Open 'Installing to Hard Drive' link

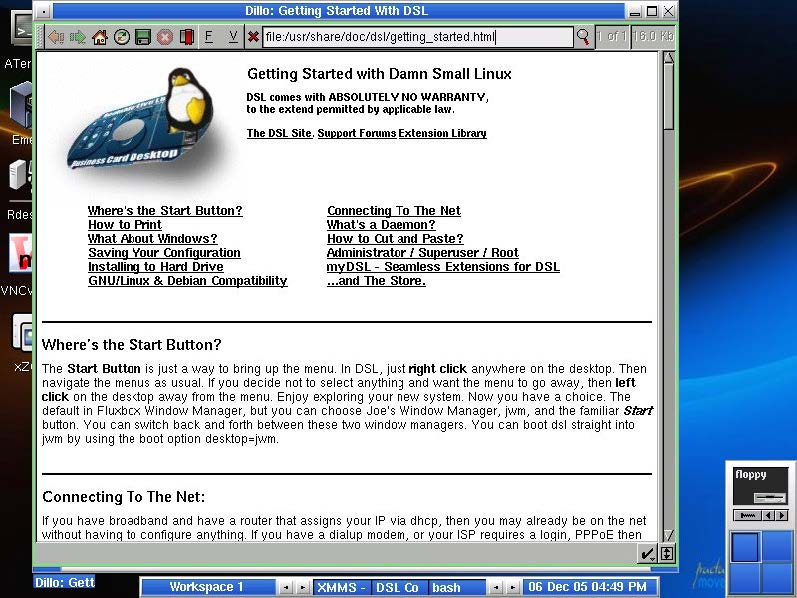pyautogui.click(x=155, y=267)
